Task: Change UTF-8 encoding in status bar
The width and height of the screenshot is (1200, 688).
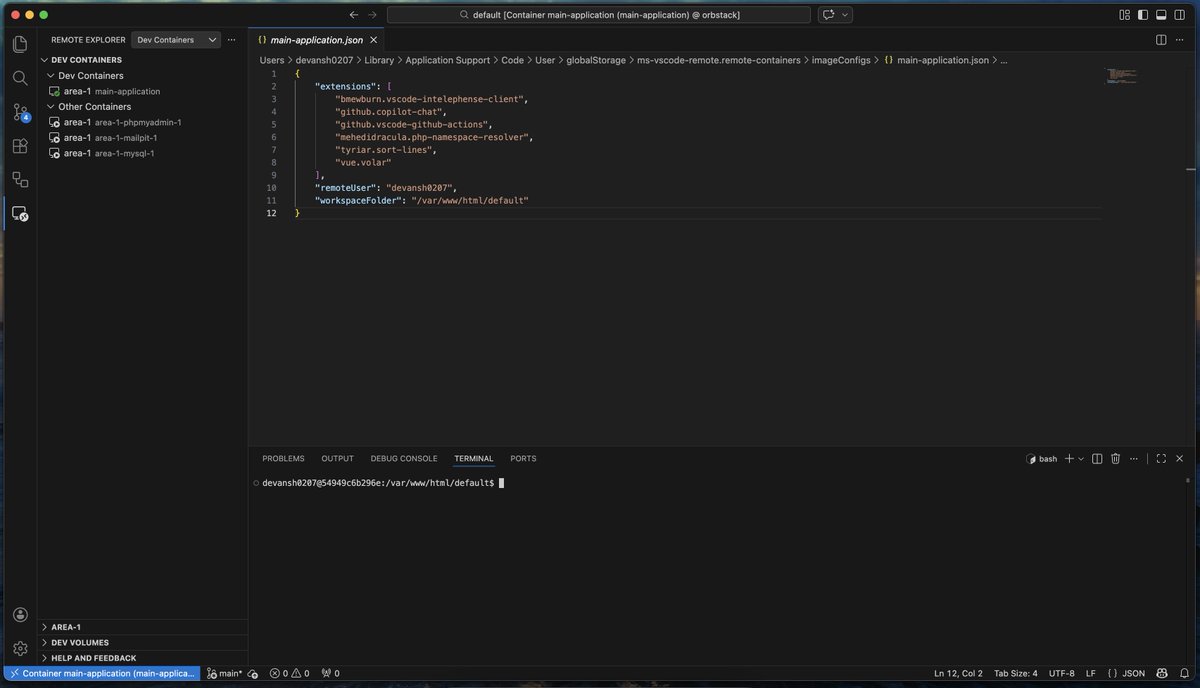Action: coord(1062,674)
